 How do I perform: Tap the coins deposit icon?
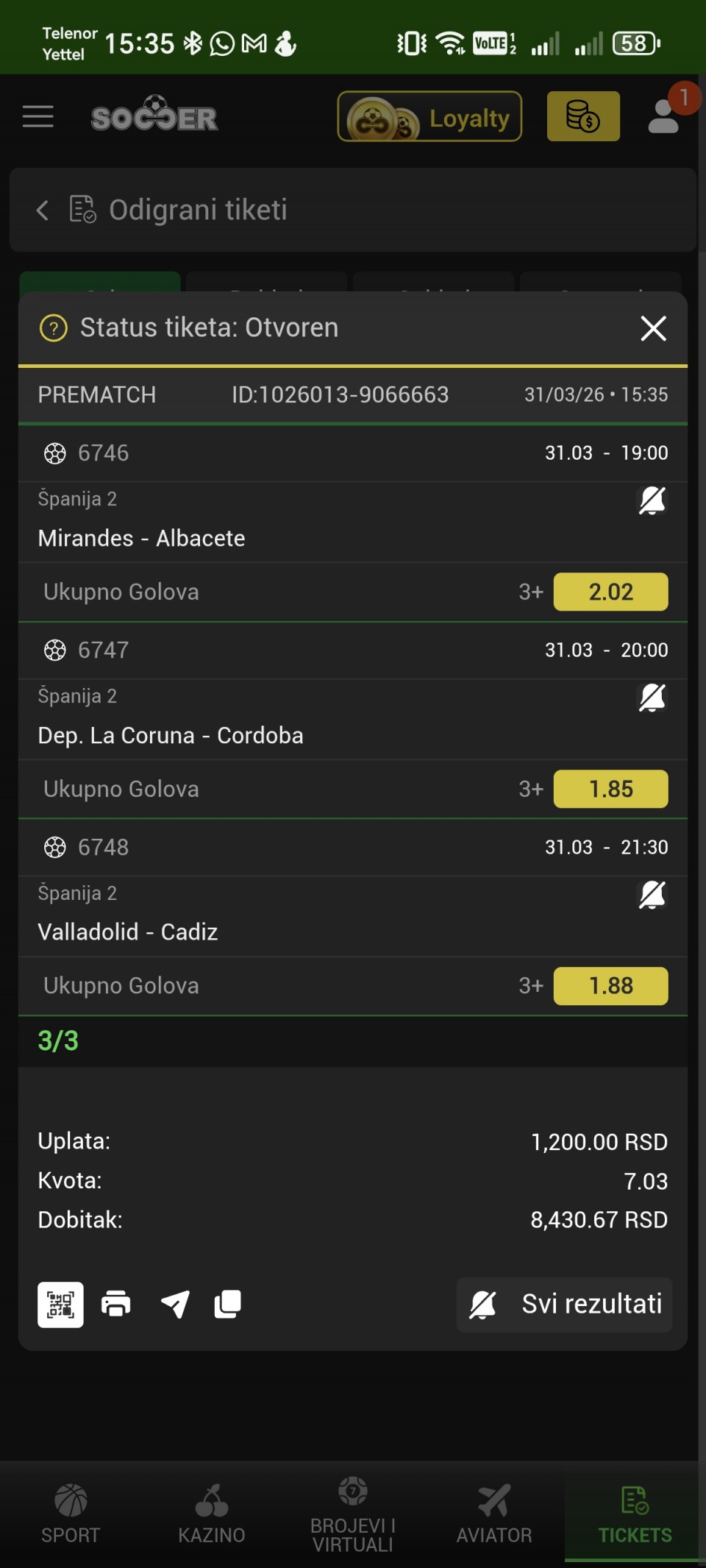(x=583, y=116)
